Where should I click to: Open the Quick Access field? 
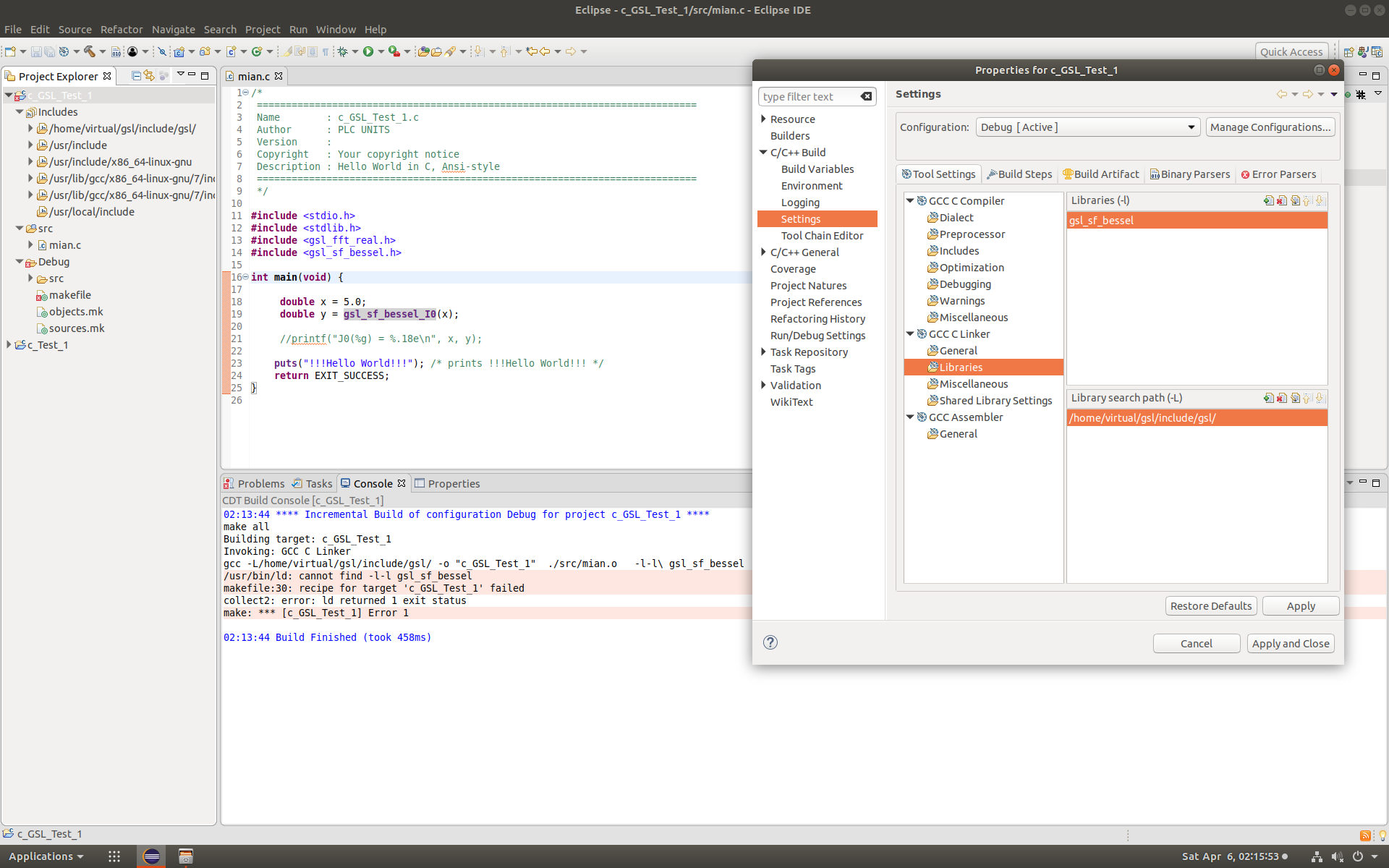[1291, 51]
